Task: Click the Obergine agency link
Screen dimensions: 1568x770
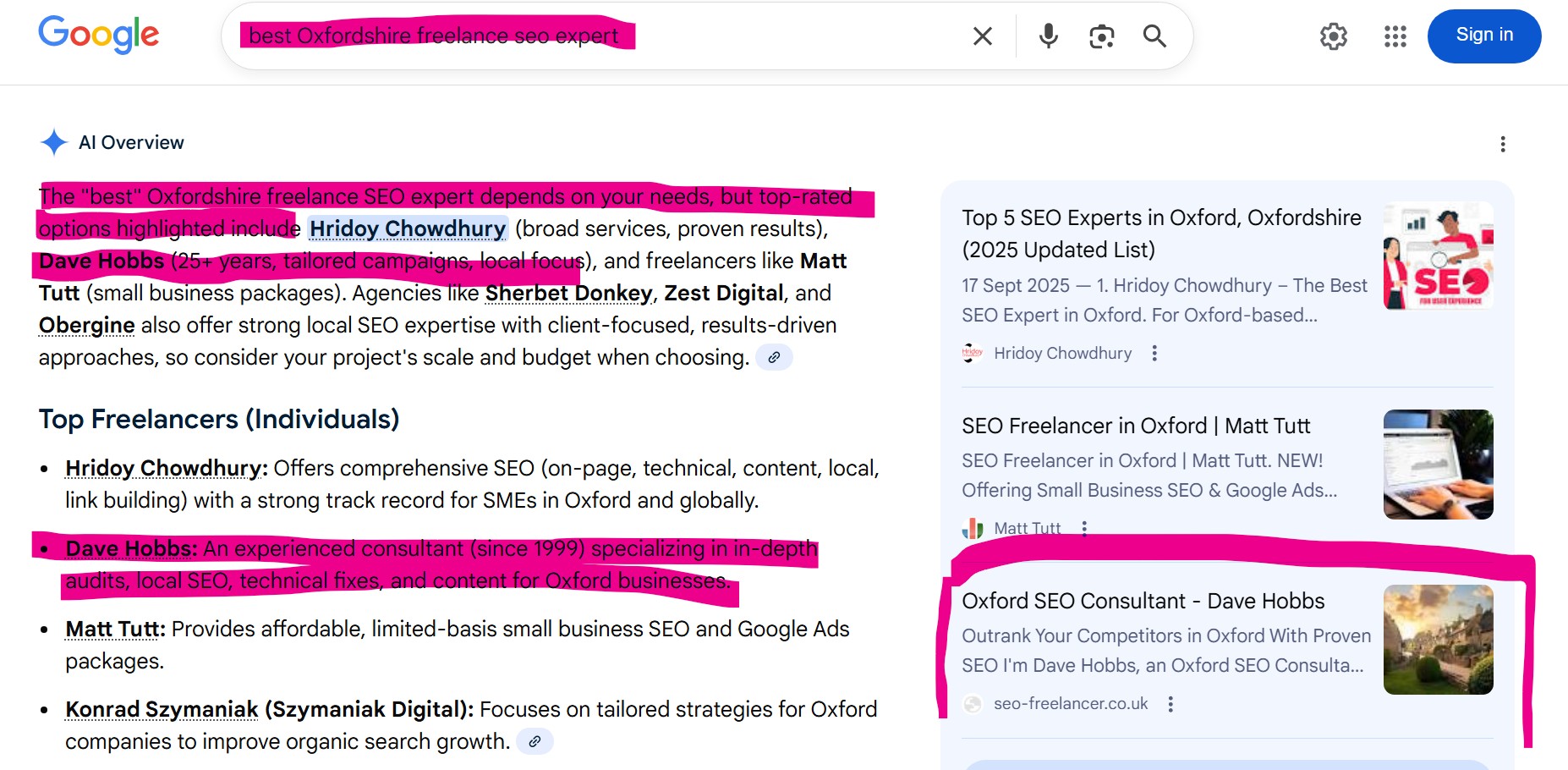Action: pyautogui.click(x=85, y=325)
